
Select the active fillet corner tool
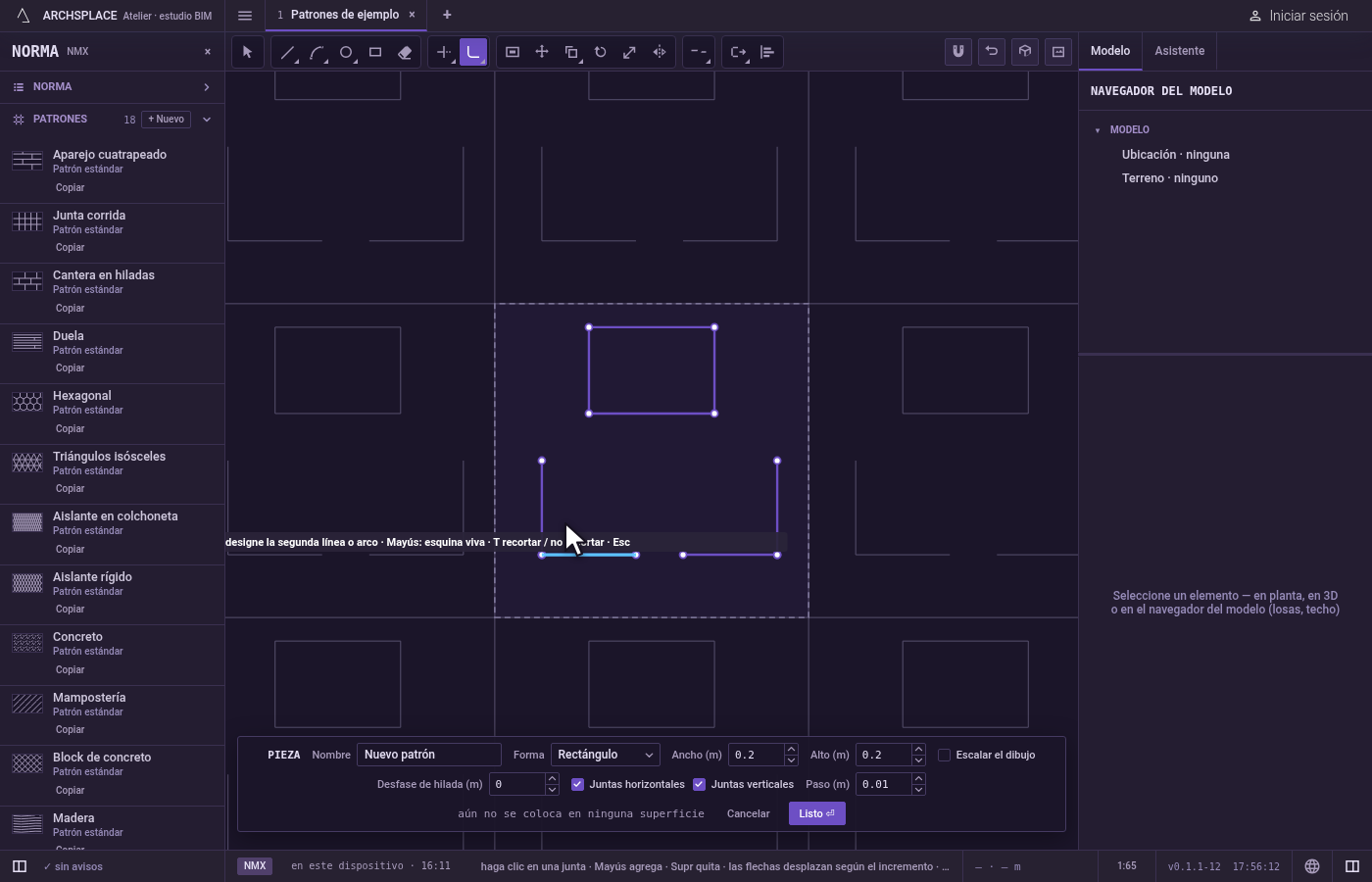coord(473,52)
